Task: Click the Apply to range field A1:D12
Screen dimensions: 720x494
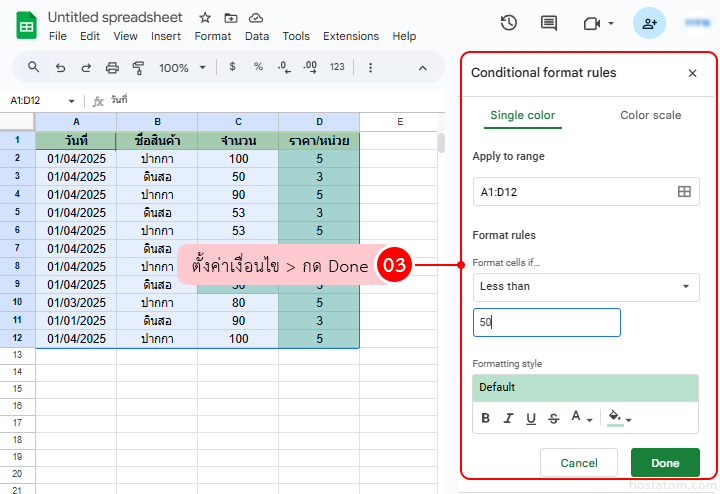Action: (586, 192)
